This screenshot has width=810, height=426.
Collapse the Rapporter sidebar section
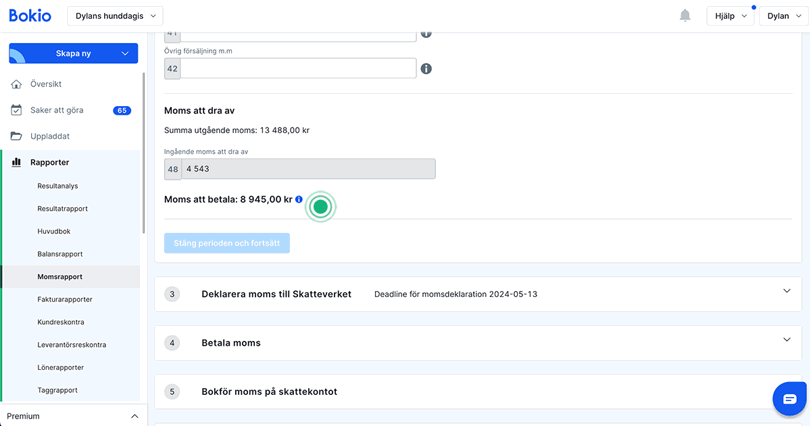(50, 162)
